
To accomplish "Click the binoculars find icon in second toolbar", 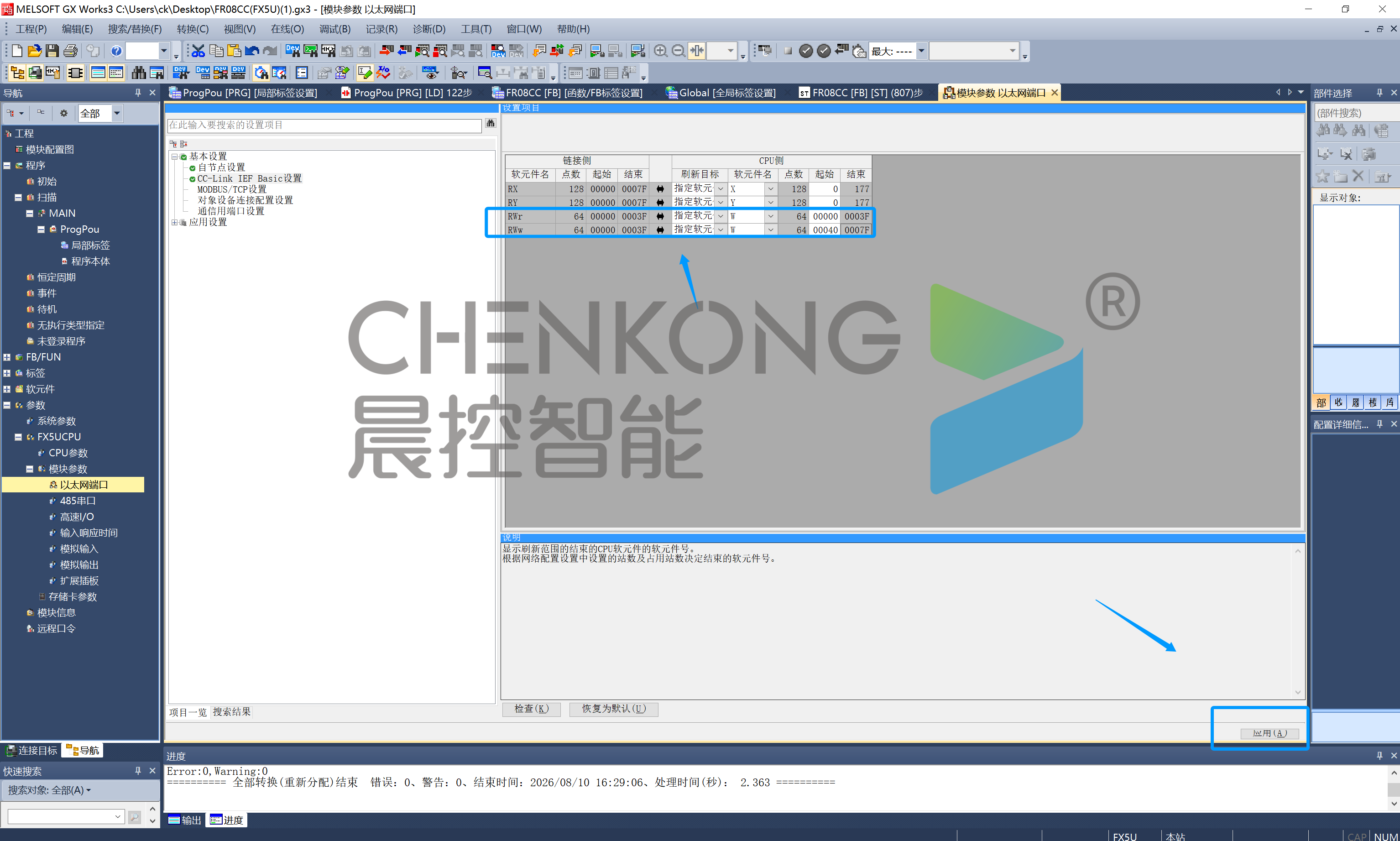I will point(138,73).
